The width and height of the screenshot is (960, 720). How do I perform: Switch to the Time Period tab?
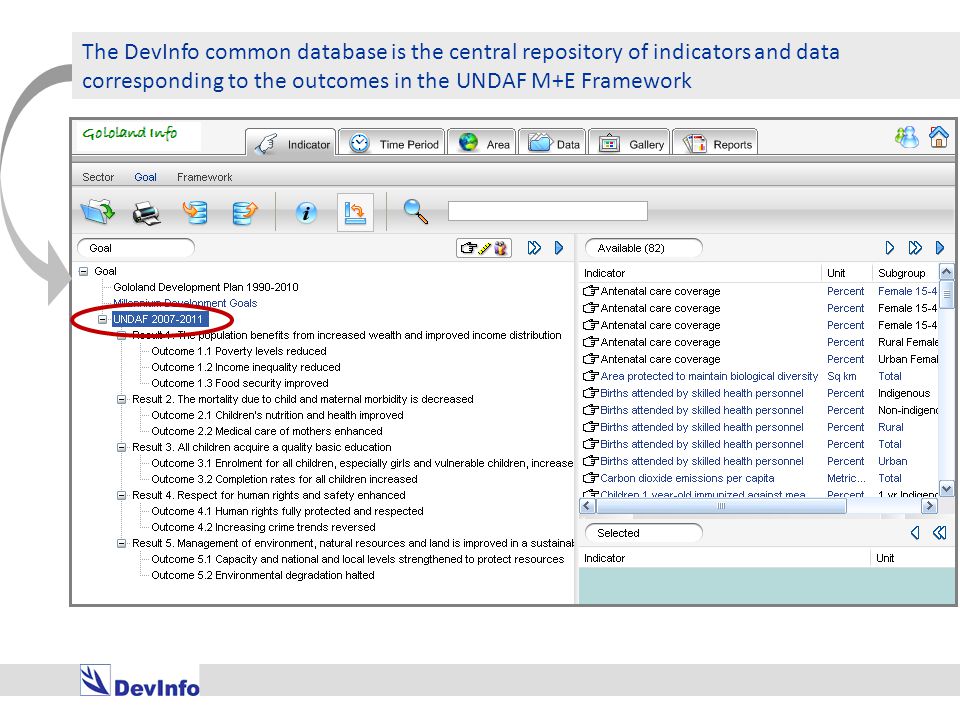click(392, 143)
